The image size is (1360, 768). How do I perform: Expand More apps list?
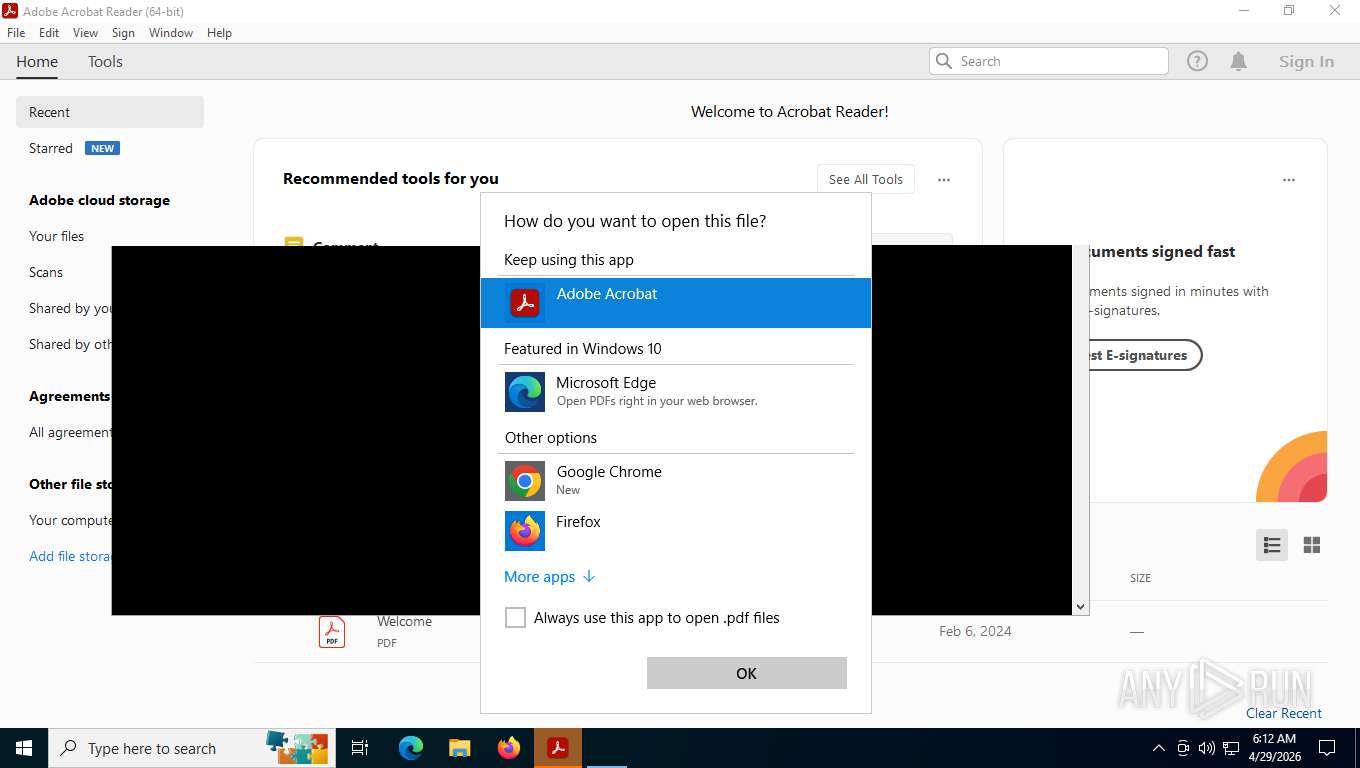pyautogui.click(x=549, y=577)
